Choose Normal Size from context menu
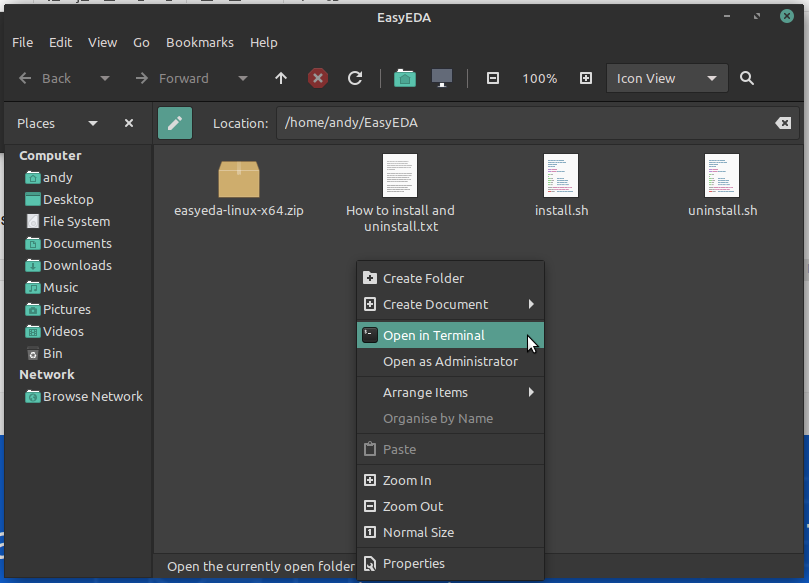This screenshot has height=583, width=809. pos(450,532)
